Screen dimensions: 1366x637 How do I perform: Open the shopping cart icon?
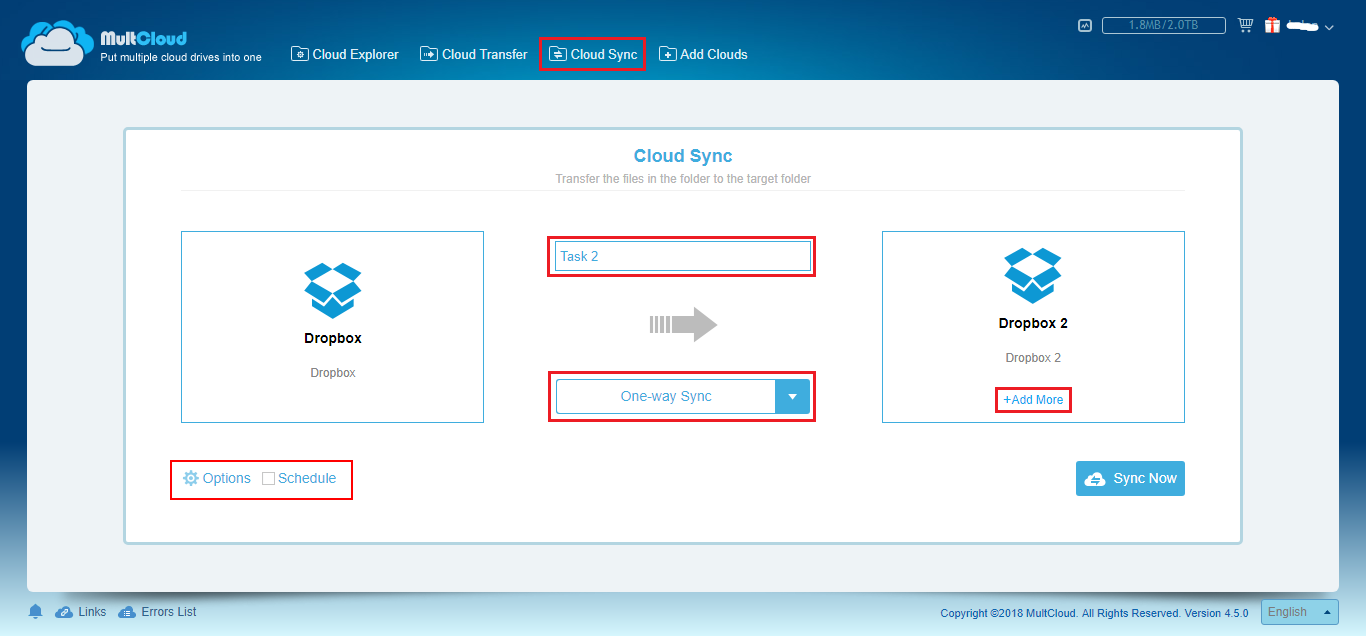point(1245,25)
